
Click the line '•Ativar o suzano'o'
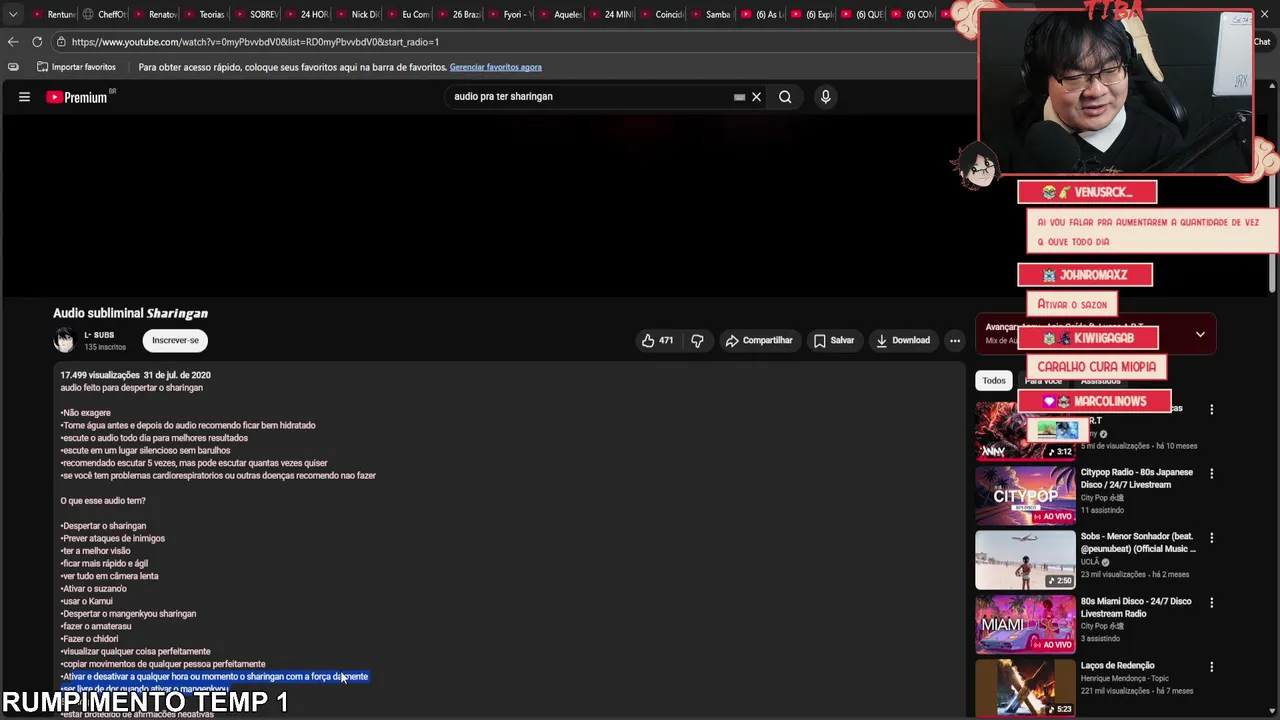tap(93, 589)
